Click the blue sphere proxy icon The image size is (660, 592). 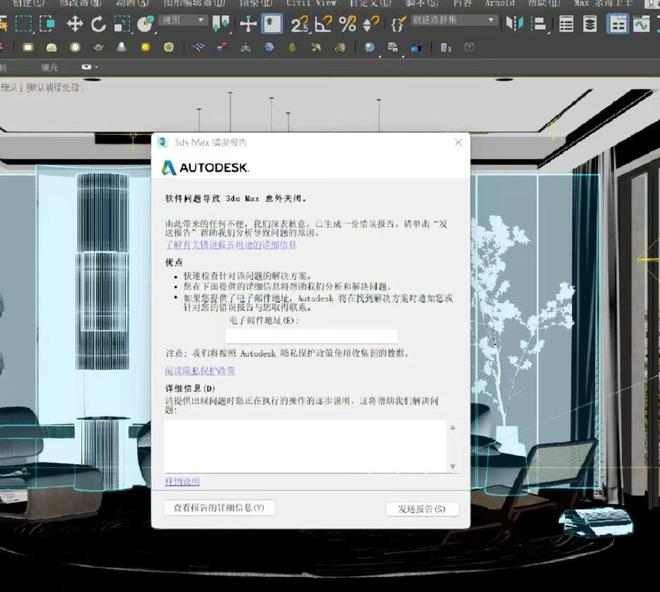point(269,47)
